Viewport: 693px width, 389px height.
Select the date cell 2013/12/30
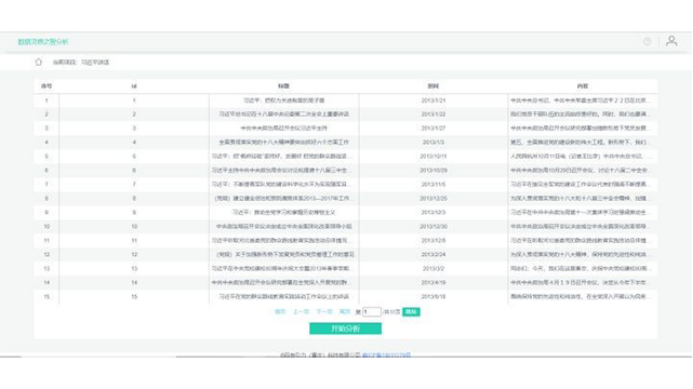pyautogui.click(x=433, y=226)
